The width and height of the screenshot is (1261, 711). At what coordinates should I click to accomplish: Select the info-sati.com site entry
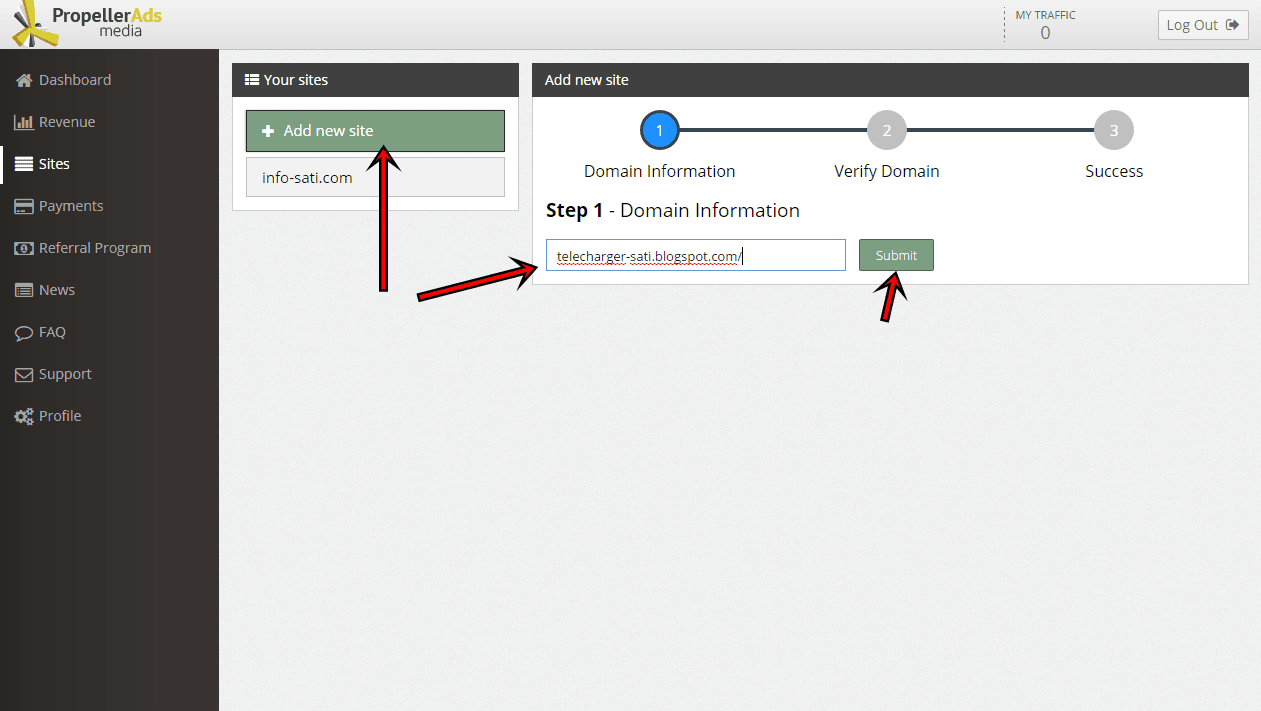(x=375, y=177)
